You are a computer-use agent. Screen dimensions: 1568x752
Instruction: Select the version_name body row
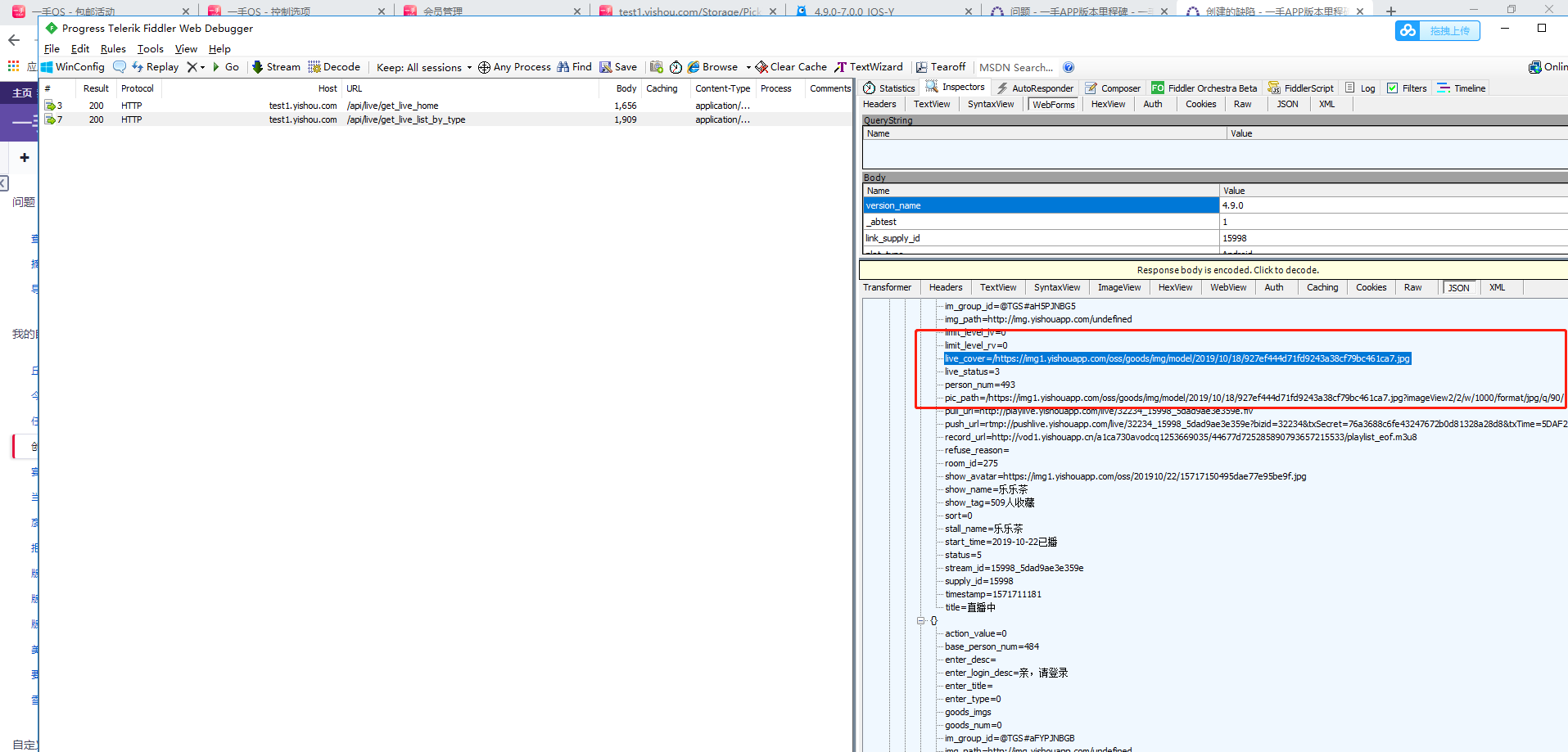click(x=1215, y=205)
